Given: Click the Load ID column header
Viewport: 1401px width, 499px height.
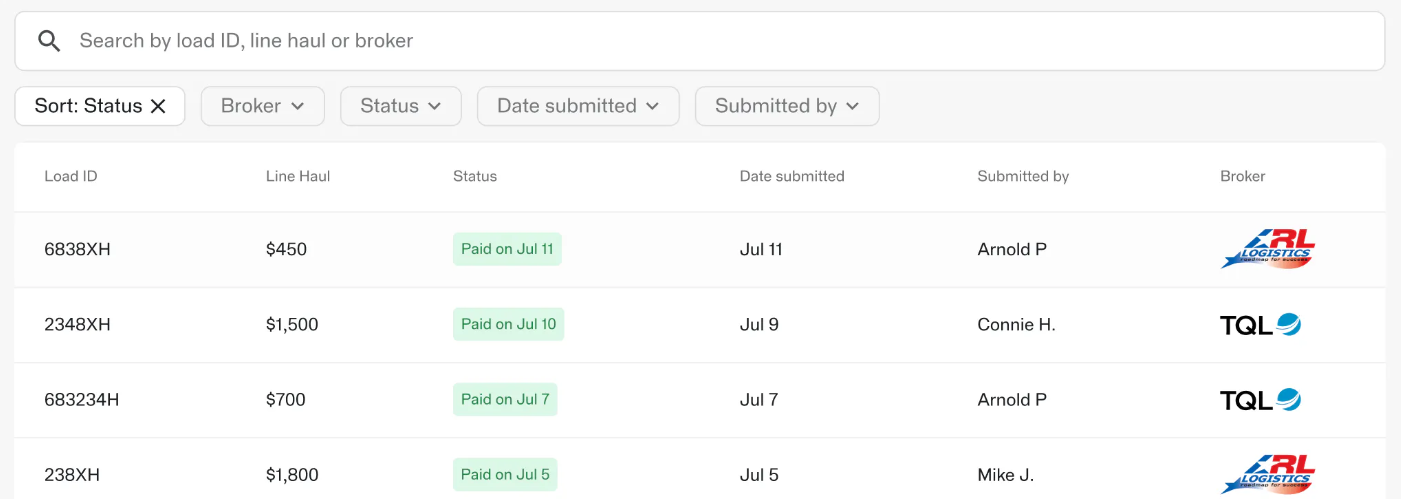Looking at the screenshot, I should (71, 176).
